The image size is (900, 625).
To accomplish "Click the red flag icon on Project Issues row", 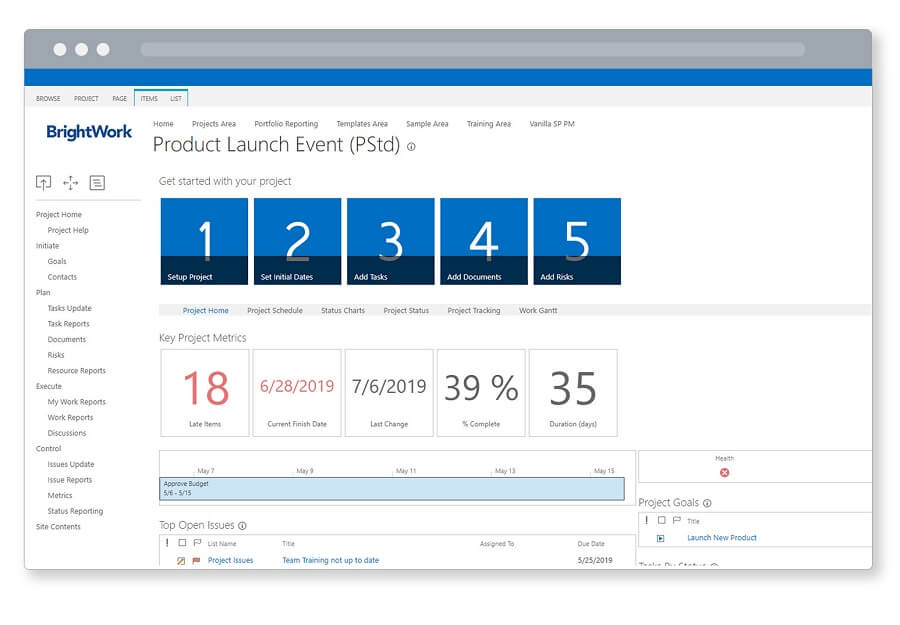I will tap(196, 561).
